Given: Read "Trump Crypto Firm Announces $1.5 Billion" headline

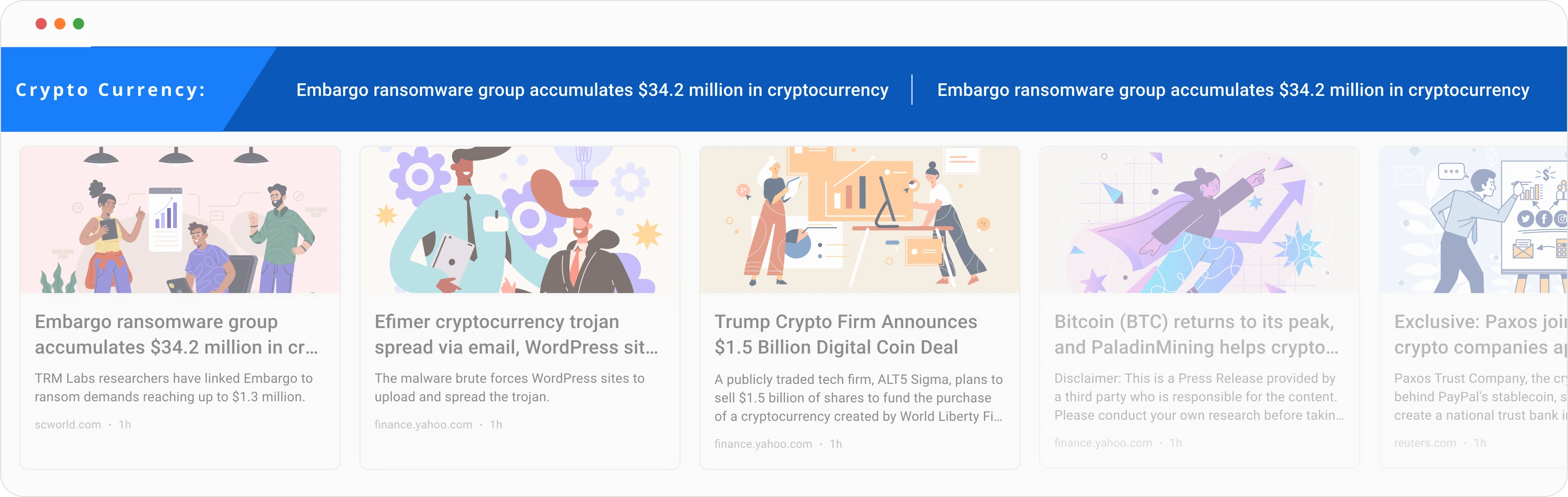Looking at the screenshot, I should coord(846,334).
